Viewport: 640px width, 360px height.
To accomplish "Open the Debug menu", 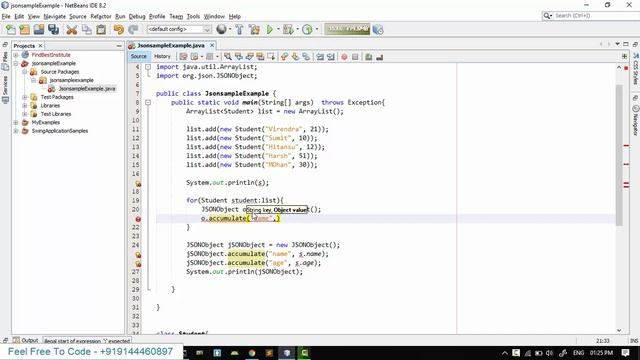I will (x=137, y=16).
